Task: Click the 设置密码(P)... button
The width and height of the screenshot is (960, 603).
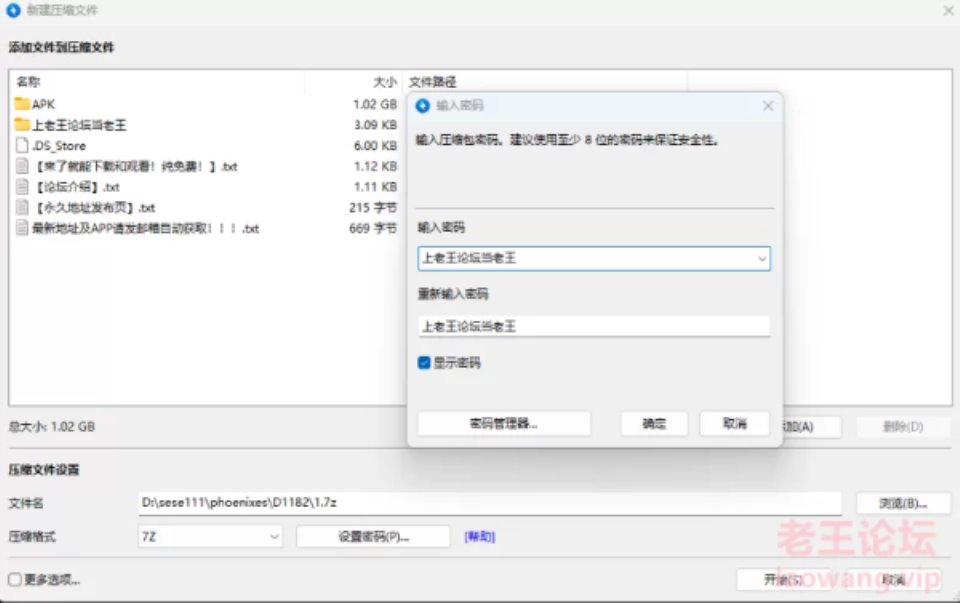Action: (373, 537)
